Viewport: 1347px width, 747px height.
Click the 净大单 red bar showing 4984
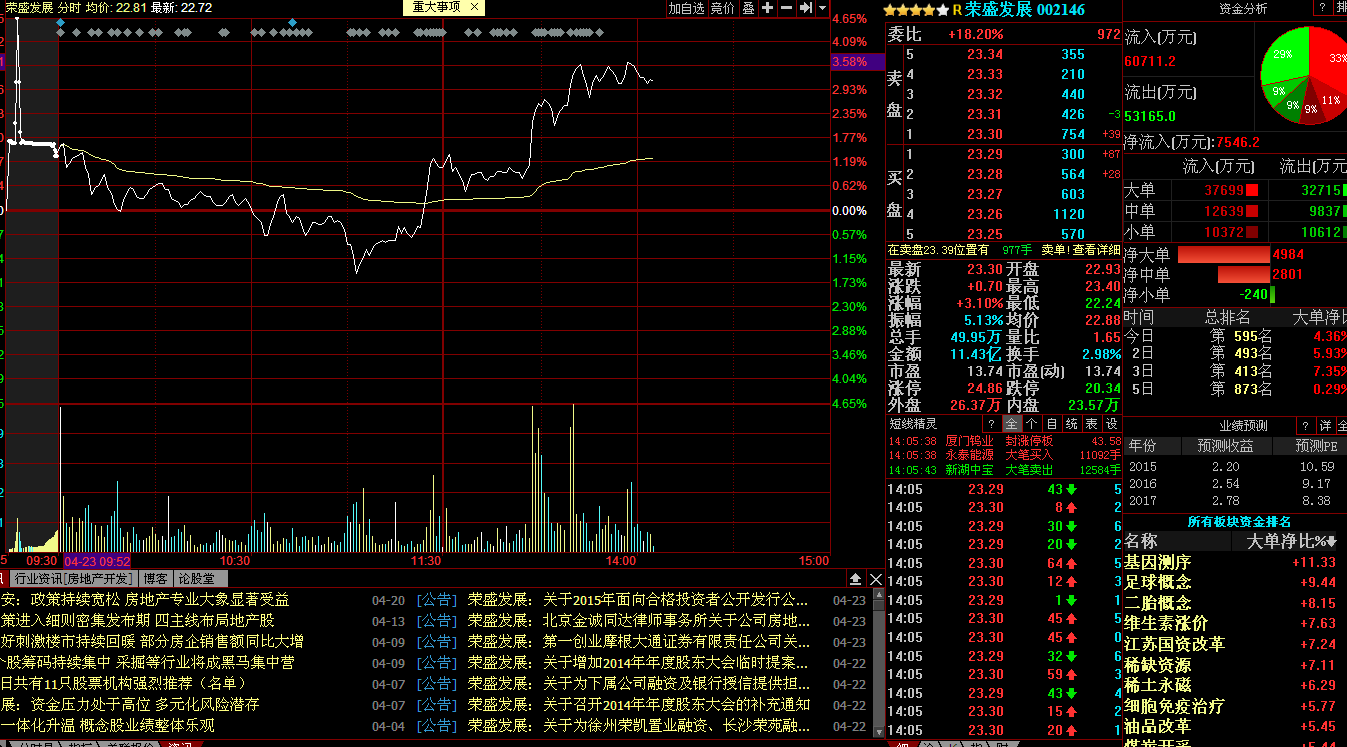click(x=1224, y=254)
